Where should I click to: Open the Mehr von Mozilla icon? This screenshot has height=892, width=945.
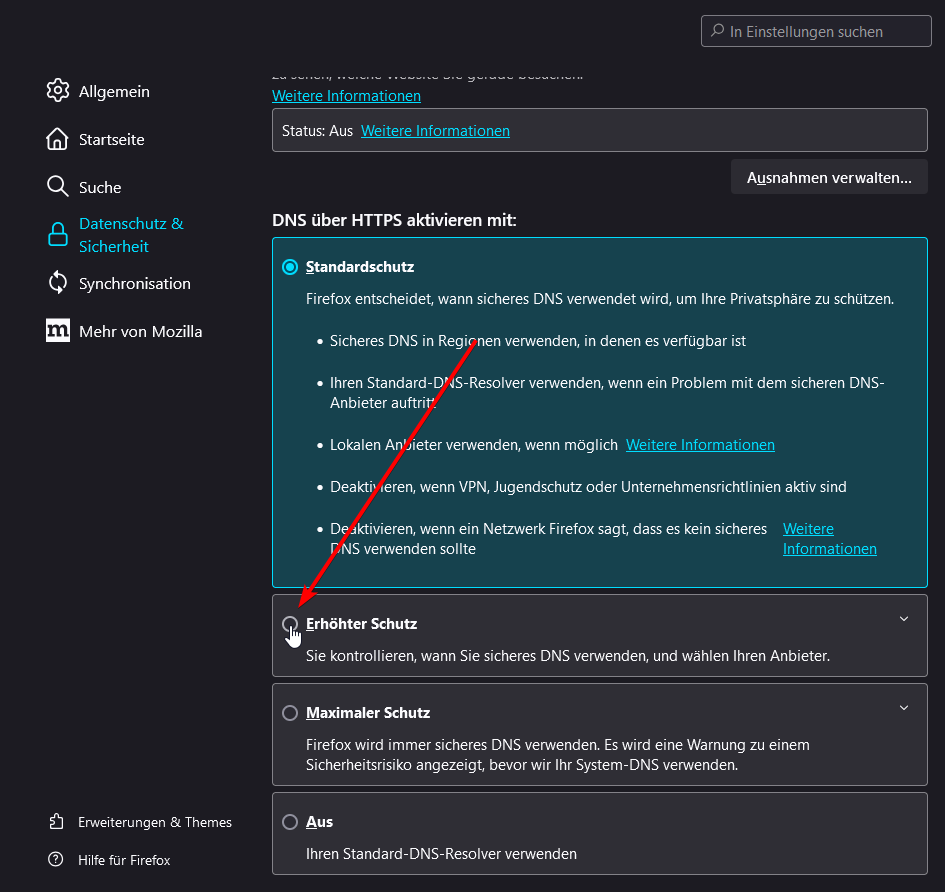tap(58, 330)
